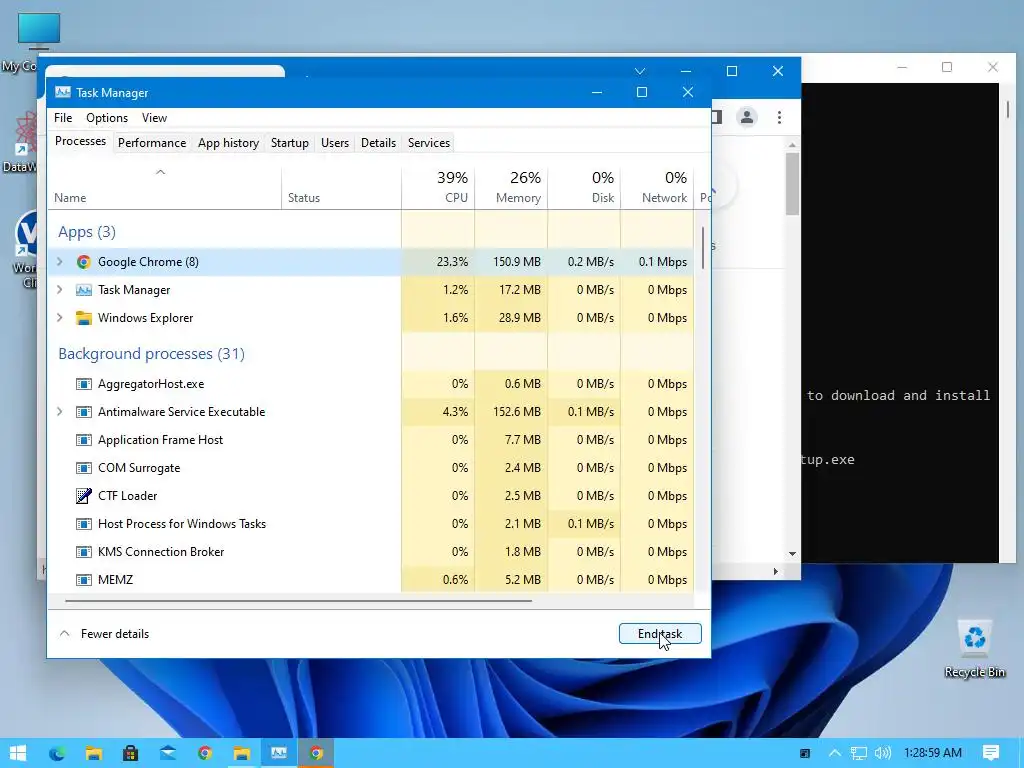Click the network tray icon
Image resolution: width=1024 pixels, height=768 pixels.
859,753
